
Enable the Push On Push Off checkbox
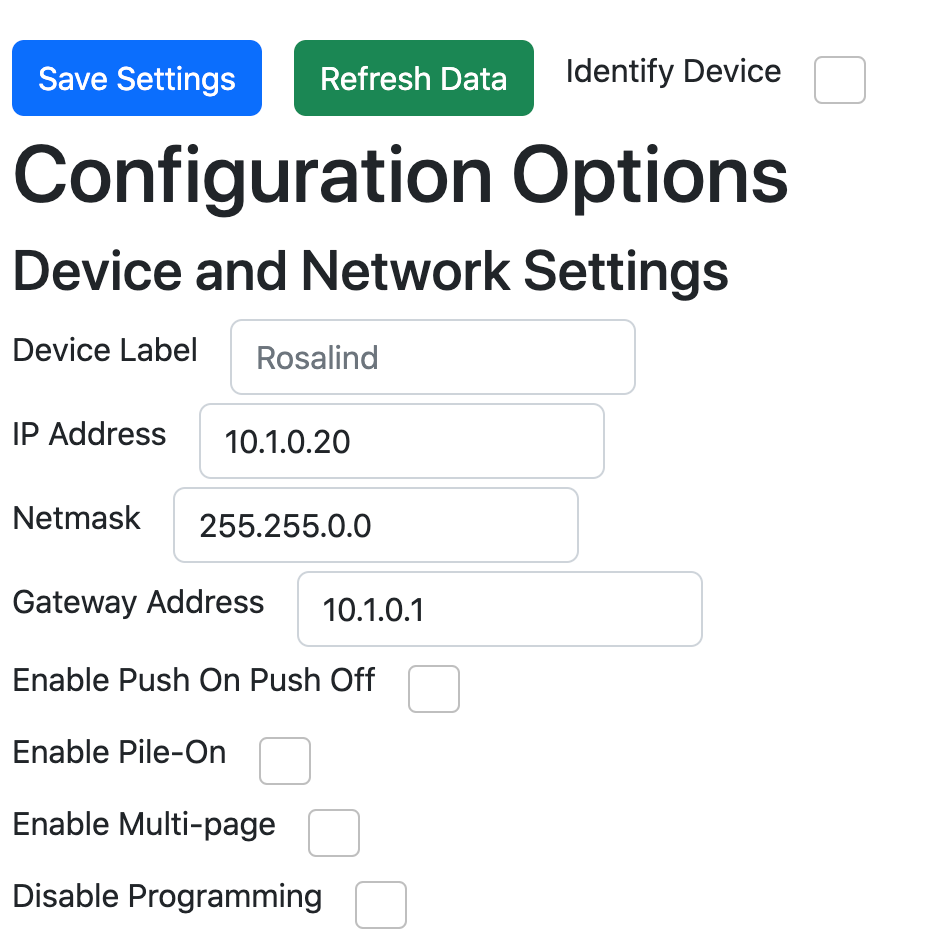point(434,689)
